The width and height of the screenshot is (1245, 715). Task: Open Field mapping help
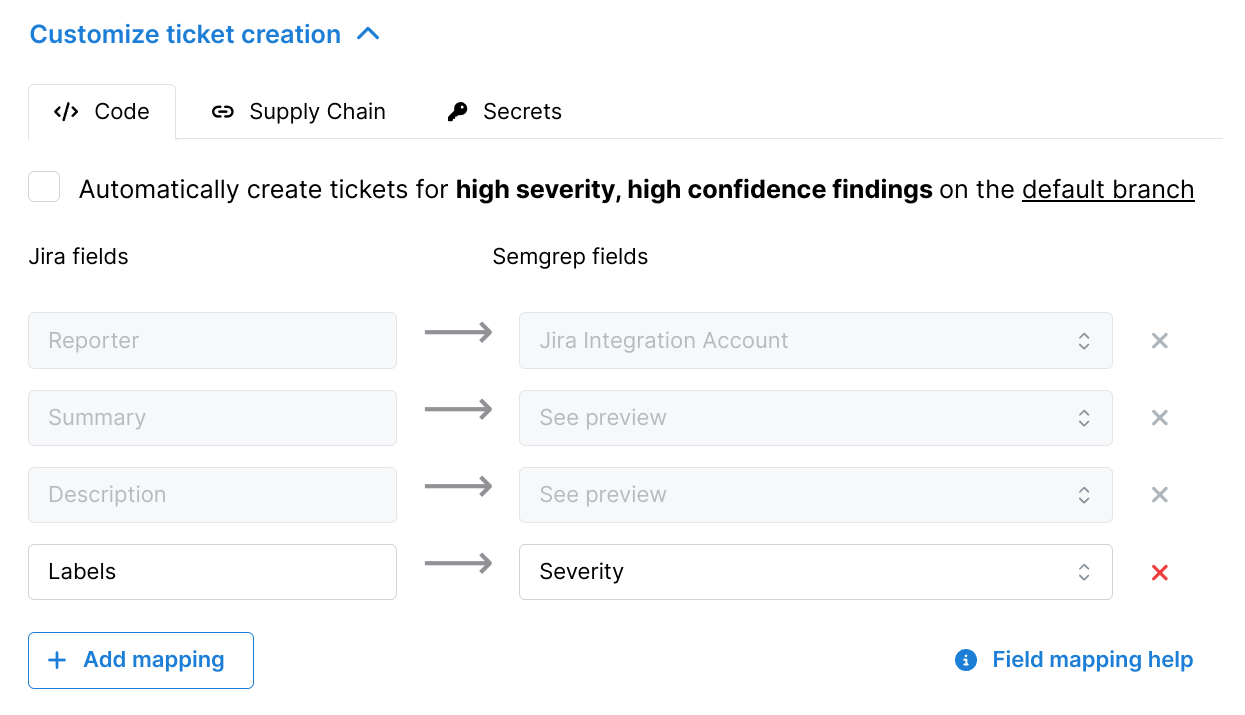point(1092,659)
